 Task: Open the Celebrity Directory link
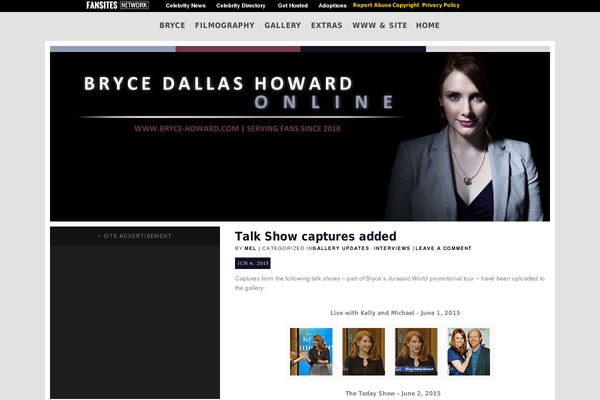[x=241, y=6]
